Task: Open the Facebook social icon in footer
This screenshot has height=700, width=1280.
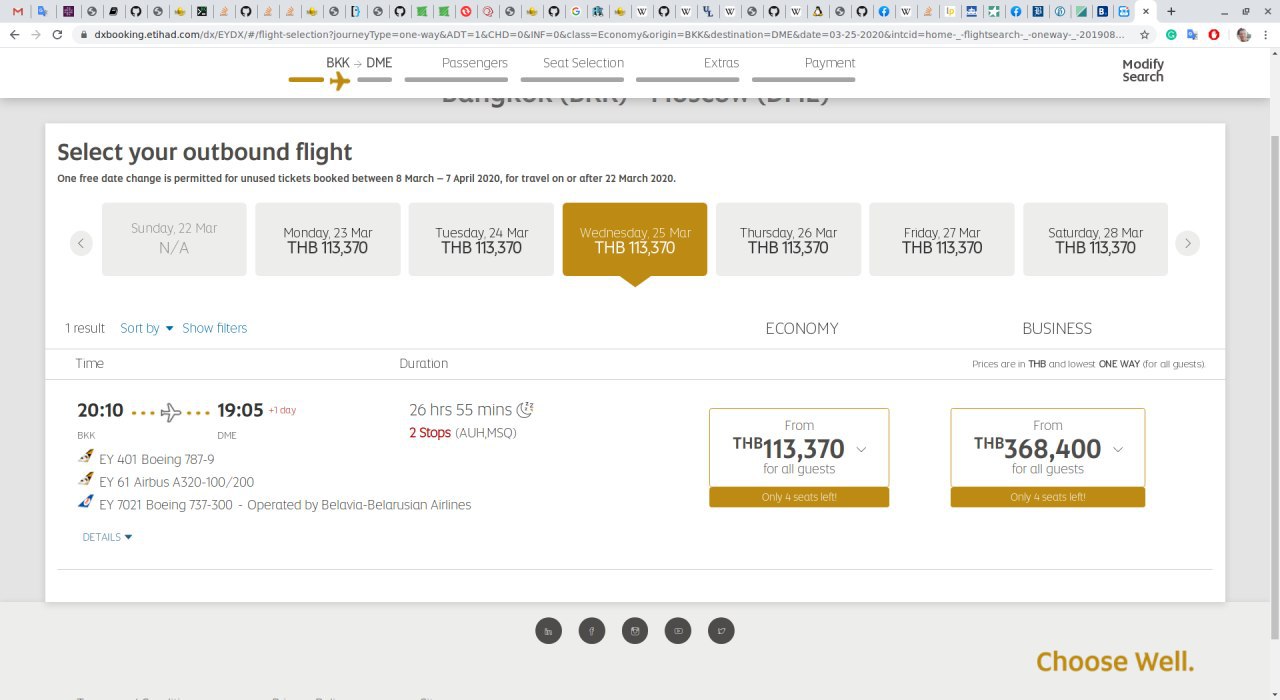Action: click(592, 631)
